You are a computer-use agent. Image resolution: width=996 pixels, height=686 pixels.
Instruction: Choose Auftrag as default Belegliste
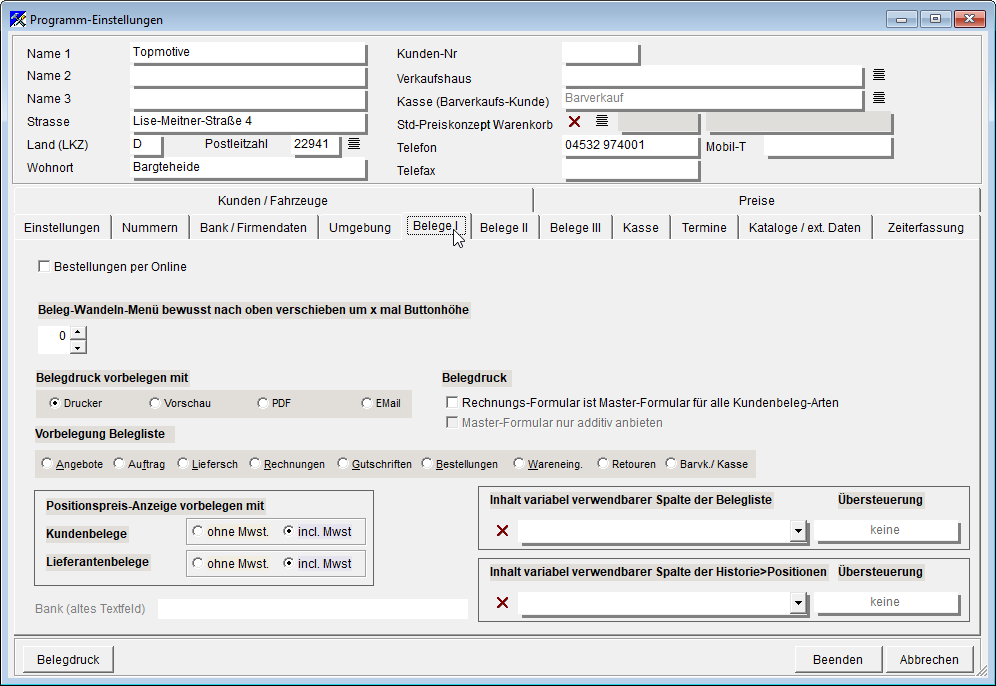[x=119, y=463]
